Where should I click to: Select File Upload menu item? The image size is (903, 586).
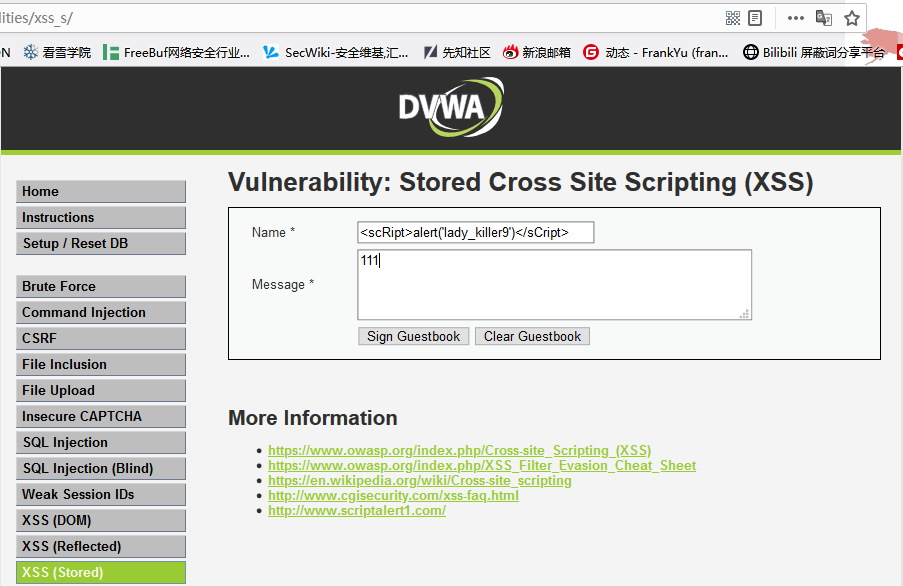[x=101, y=390]
